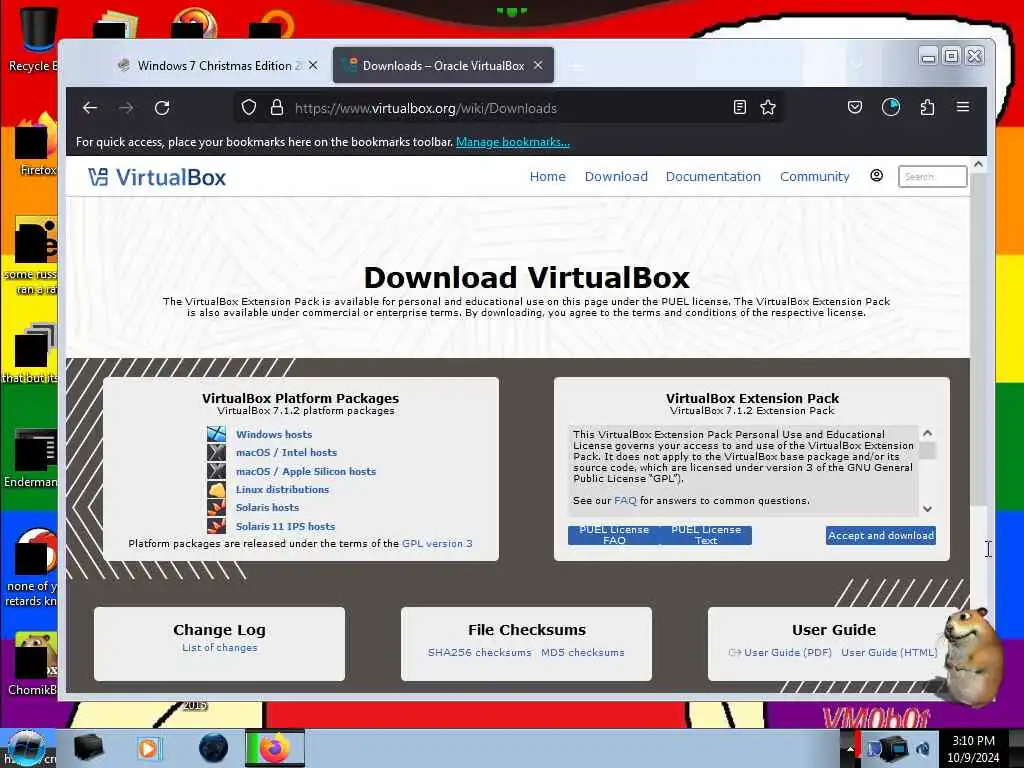Open the User Guide (HTML) link
The height and width of the screenshot is (768, 1024).
pos(889,652)
